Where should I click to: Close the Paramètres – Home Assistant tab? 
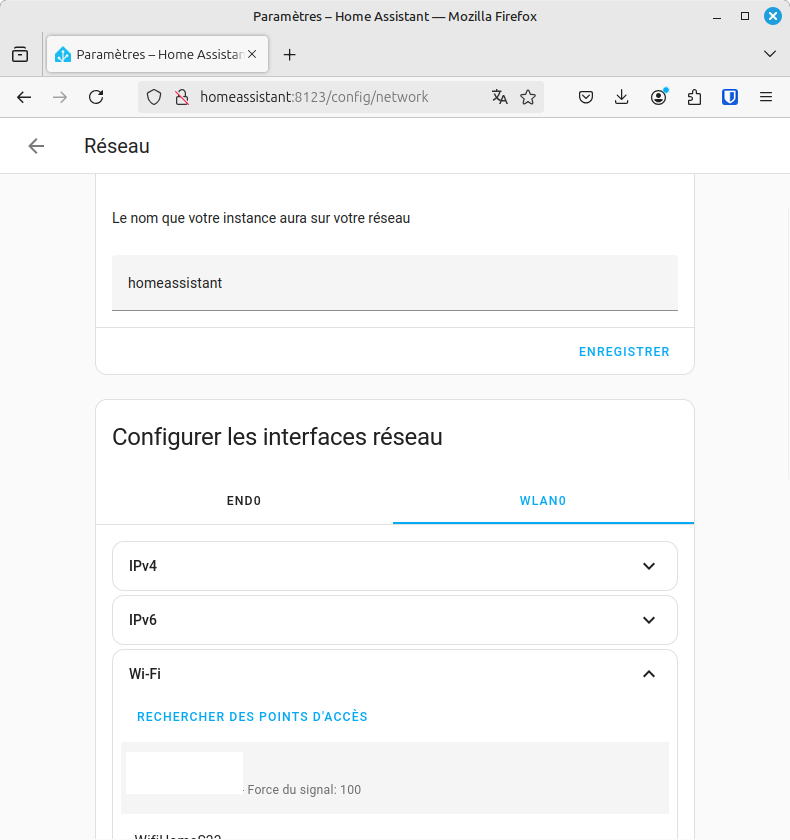[x=252, y=54]
